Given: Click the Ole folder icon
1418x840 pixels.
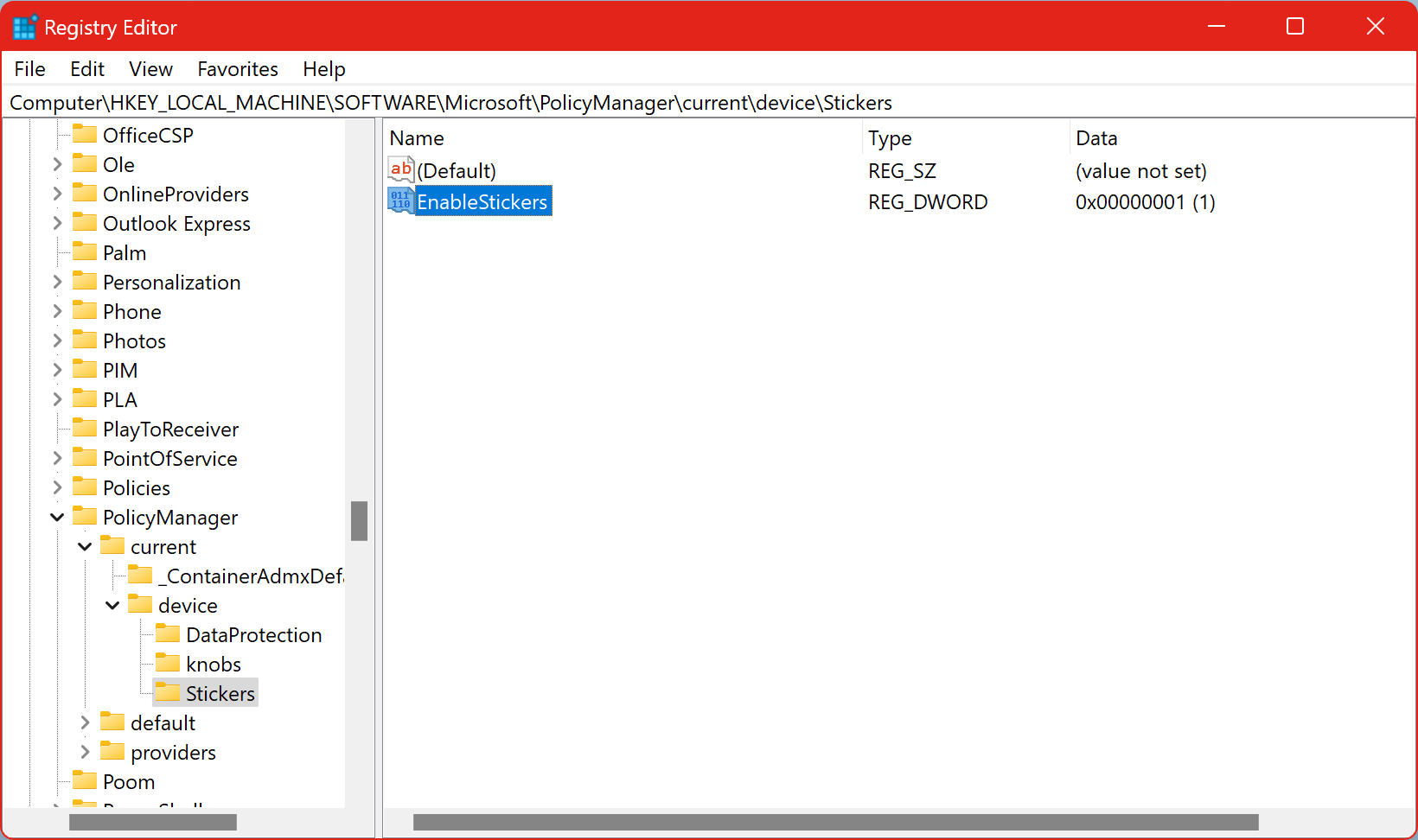Looking at the screenshot, I should 85,163.
